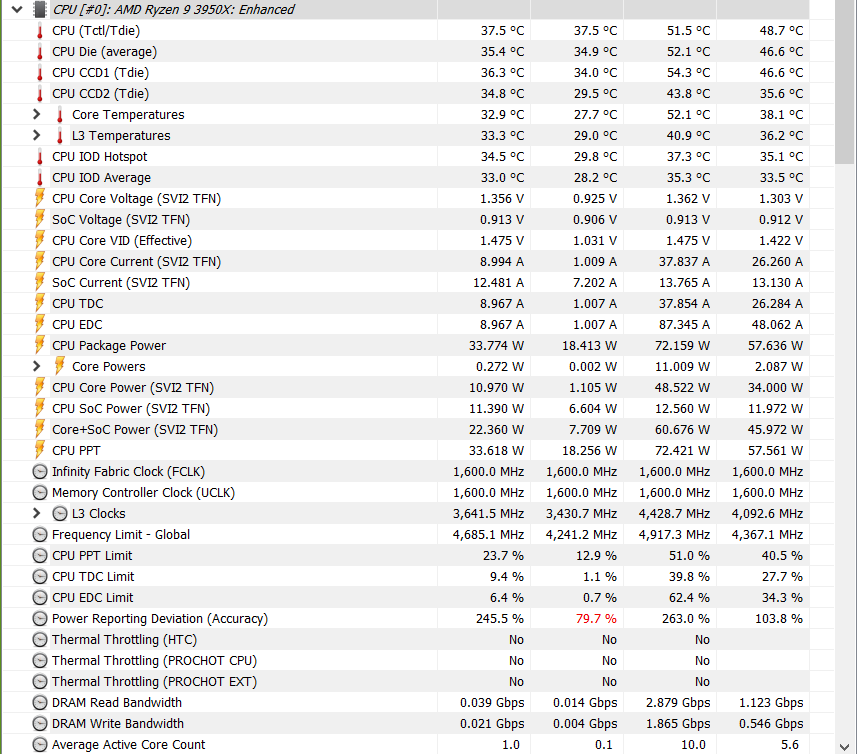
Task: Select the DRAM Read Bandwidth label
Action: click(x=116, y=703)
